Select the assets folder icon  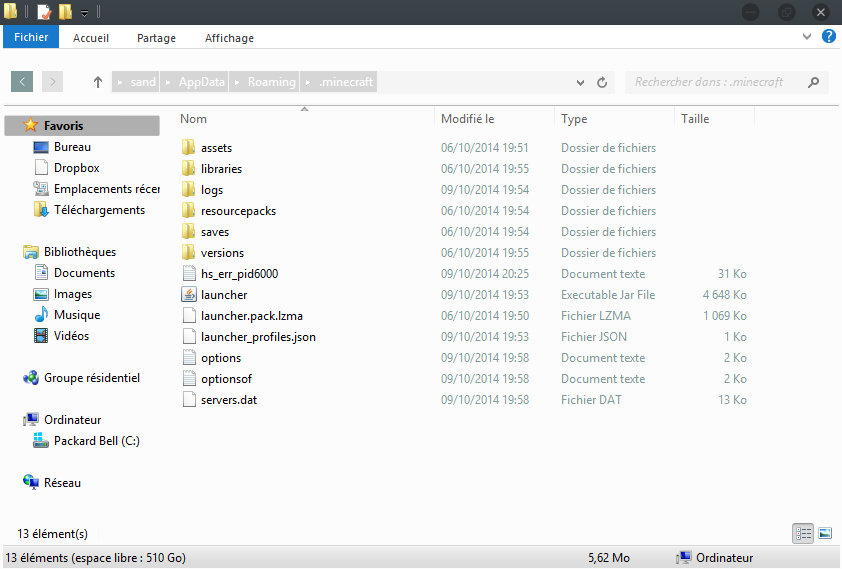click(188, 147)
